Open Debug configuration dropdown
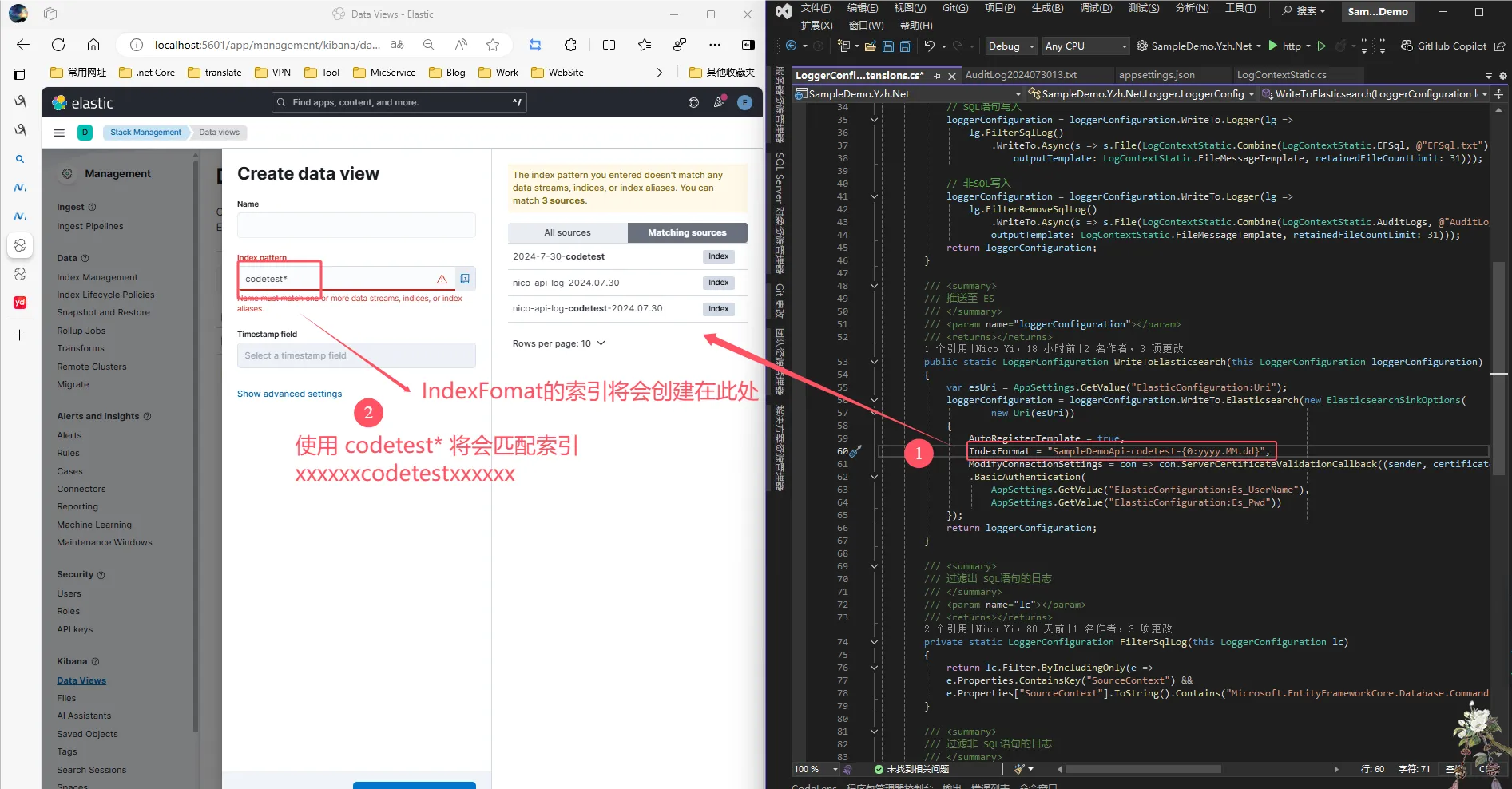This screenshot has width=1512, height=789. click(x=1010, y=46)
